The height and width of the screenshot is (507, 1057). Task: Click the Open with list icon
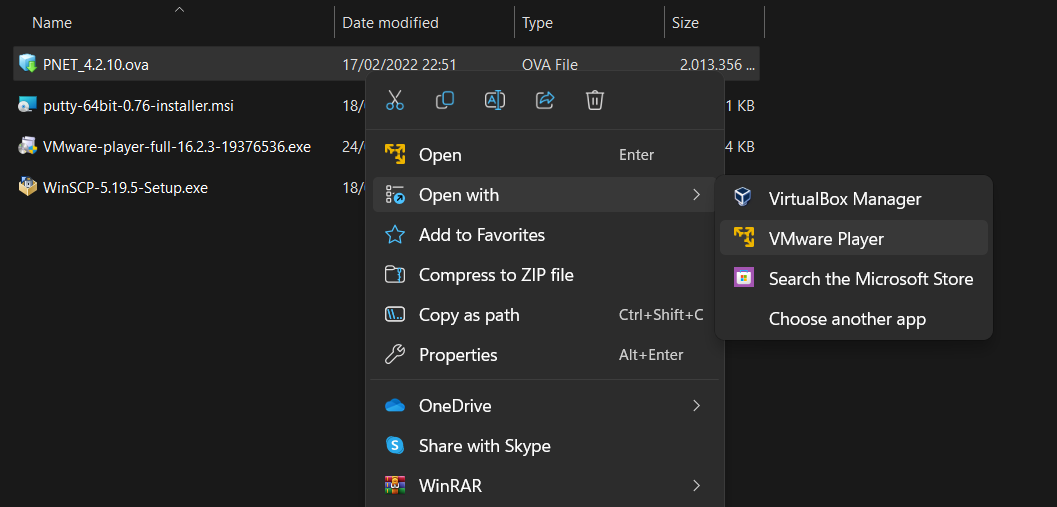(394, 195)
